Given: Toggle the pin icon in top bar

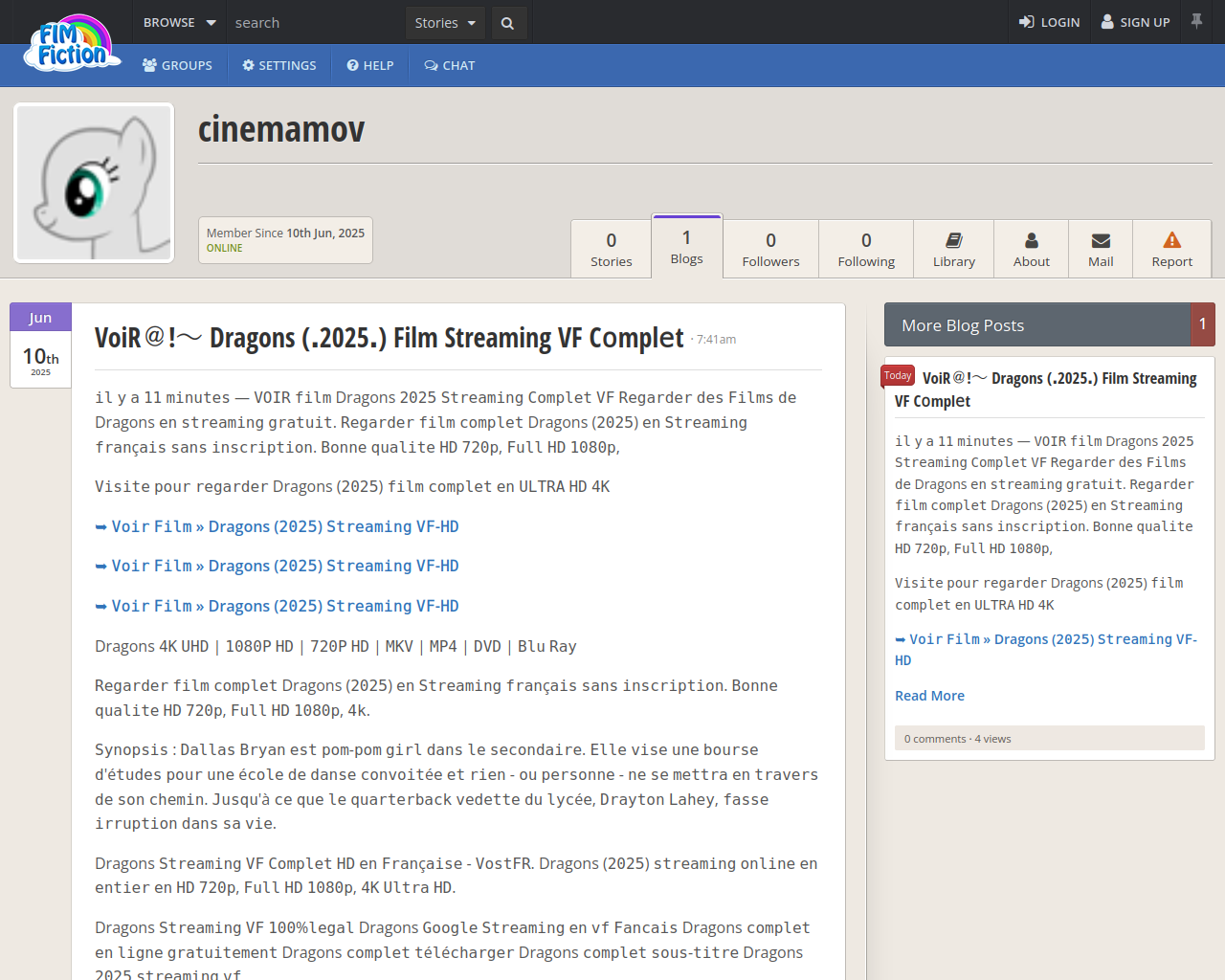Looking at the screenshot, I should click(1196, 21).
